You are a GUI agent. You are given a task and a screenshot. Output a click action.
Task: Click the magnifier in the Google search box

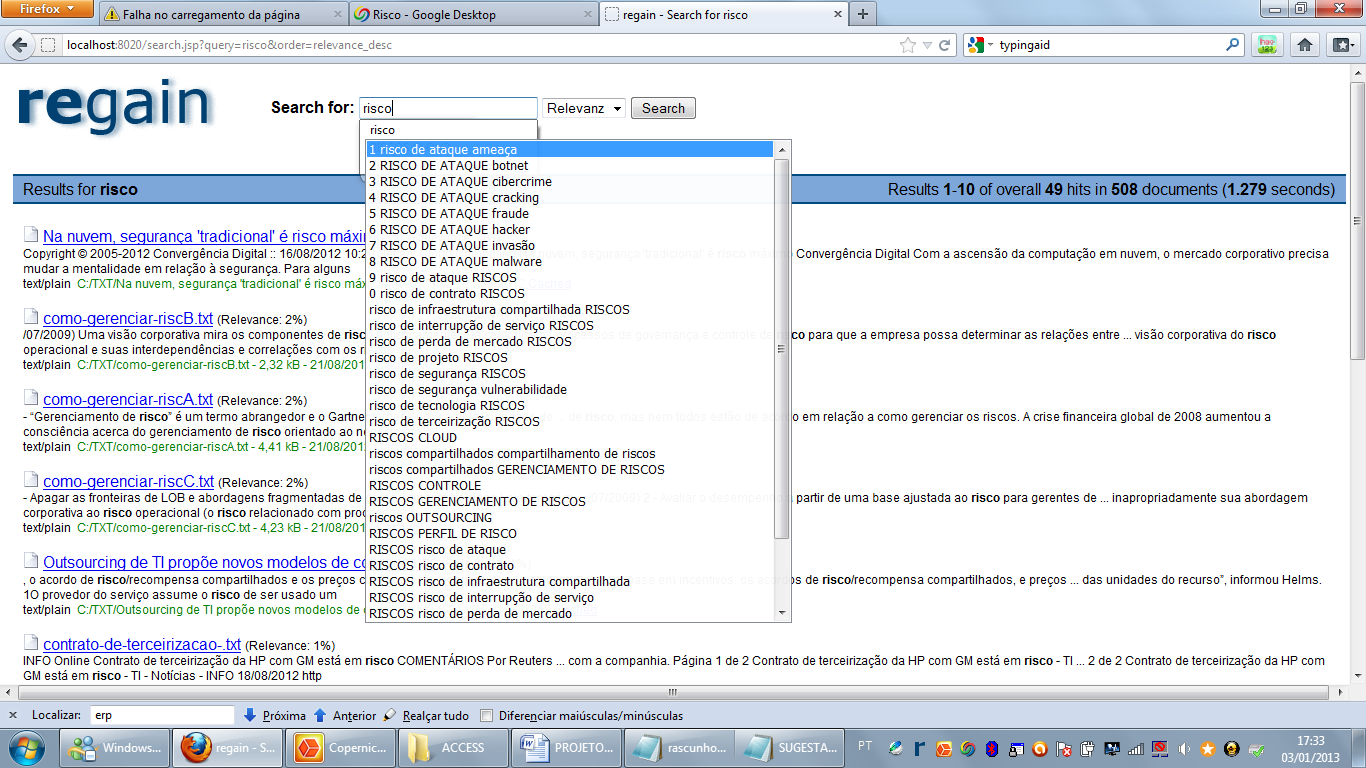tap(1232, 45)
